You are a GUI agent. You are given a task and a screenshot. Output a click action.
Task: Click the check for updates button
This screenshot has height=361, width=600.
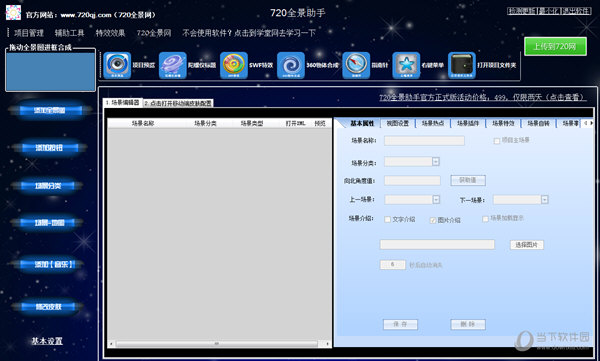pyautogui.click(x=522, y=11)
